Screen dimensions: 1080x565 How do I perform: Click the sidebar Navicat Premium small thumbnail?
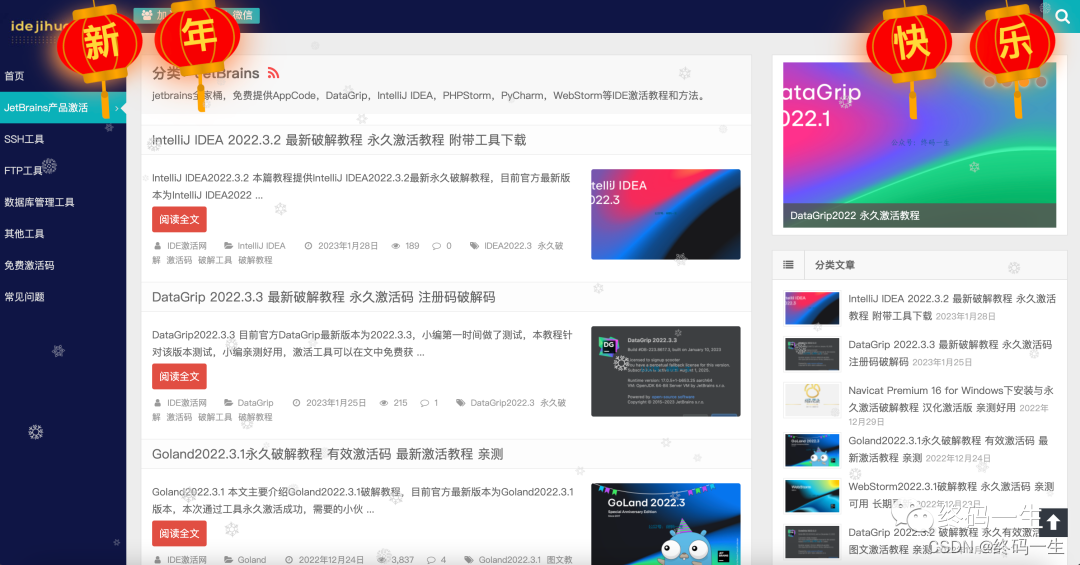pyautogui.click(x=812, y=400)
